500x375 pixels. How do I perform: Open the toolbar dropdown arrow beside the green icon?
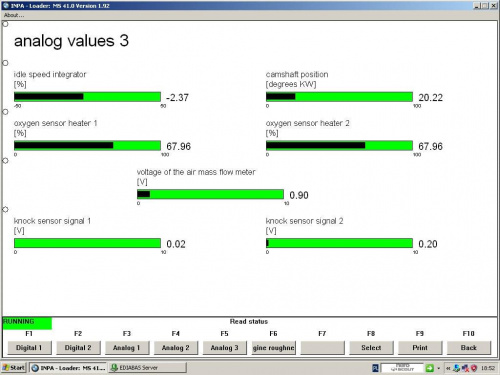coord(439,368)
